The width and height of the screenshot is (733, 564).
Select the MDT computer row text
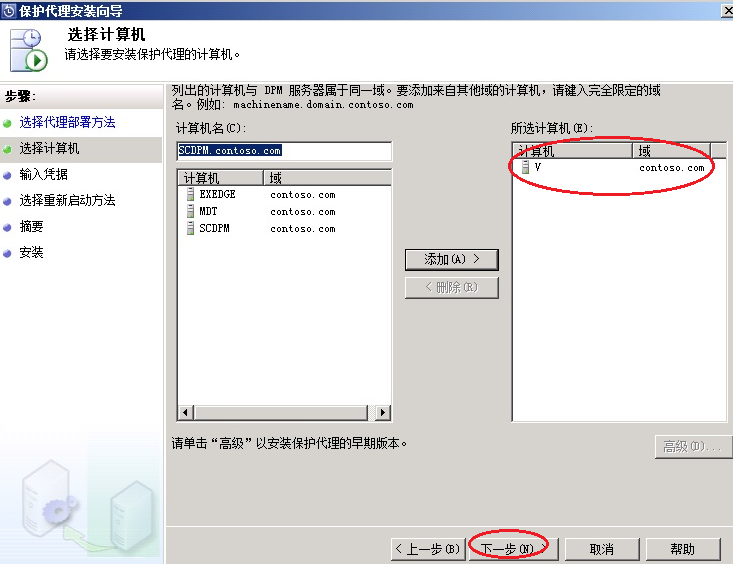tap(208, 211)
